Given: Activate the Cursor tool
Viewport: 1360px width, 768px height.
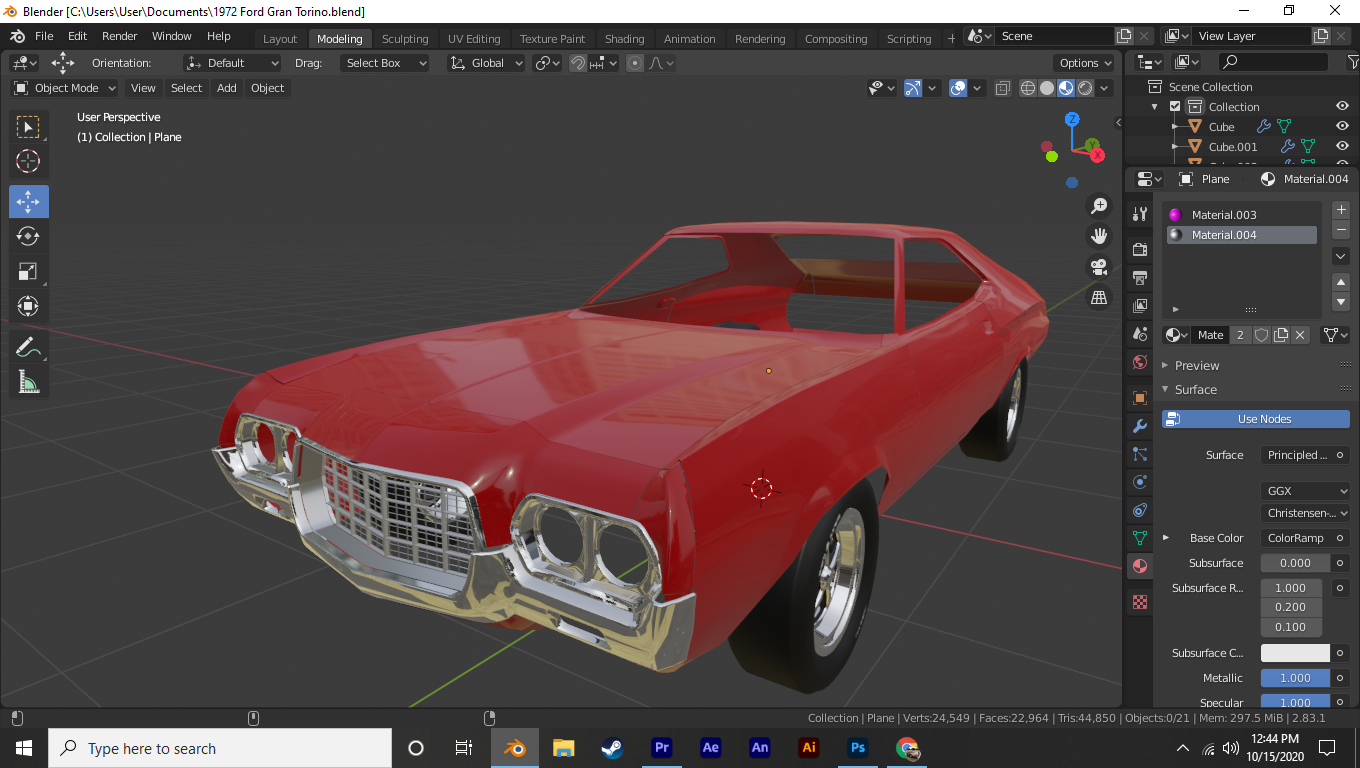Looking at the screenshot, I should click(28, 162).
